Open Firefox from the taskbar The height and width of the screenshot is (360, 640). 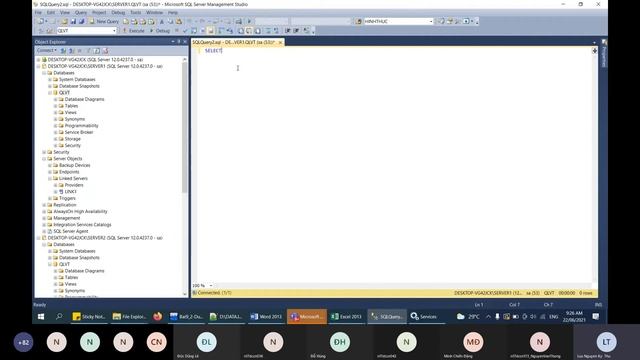coord(158,316)
